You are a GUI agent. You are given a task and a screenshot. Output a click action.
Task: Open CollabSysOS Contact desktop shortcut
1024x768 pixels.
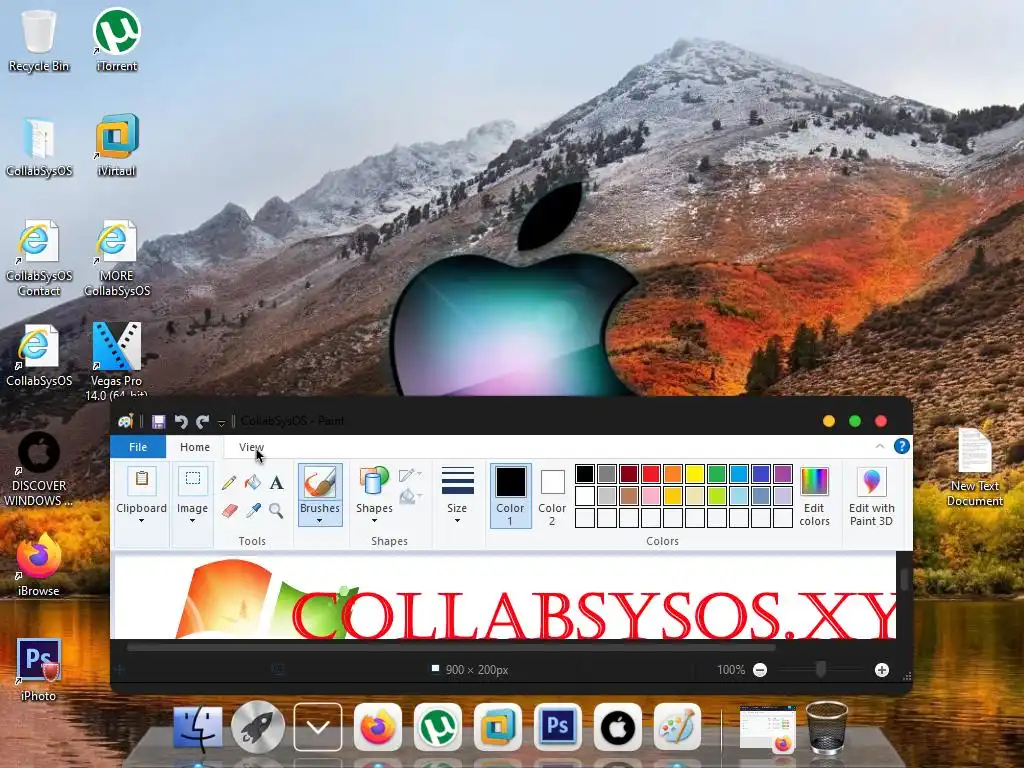coord(39,259)
